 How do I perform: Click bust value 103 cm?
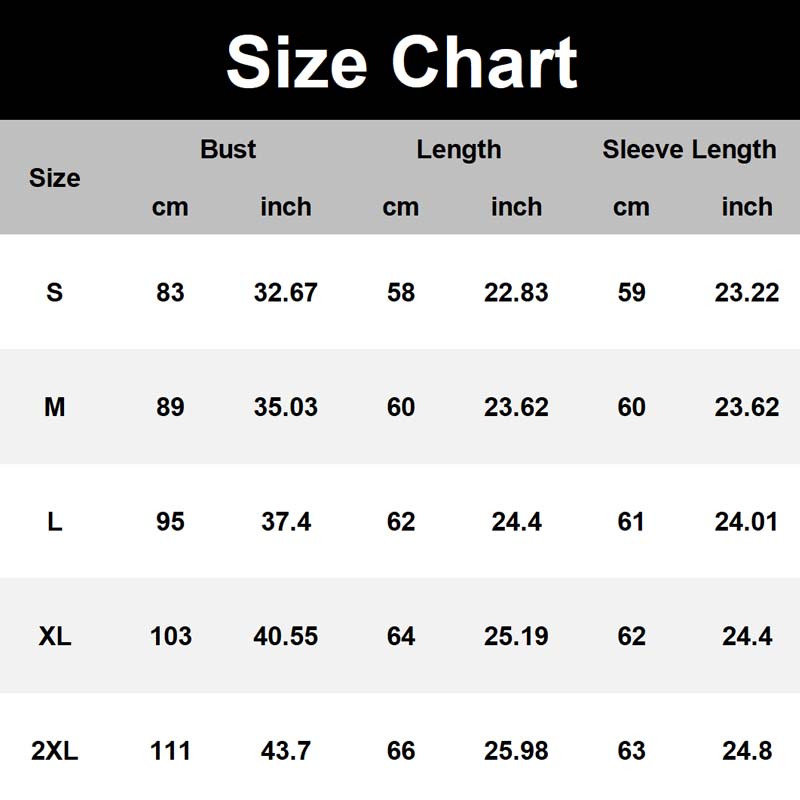click(170, 636)
